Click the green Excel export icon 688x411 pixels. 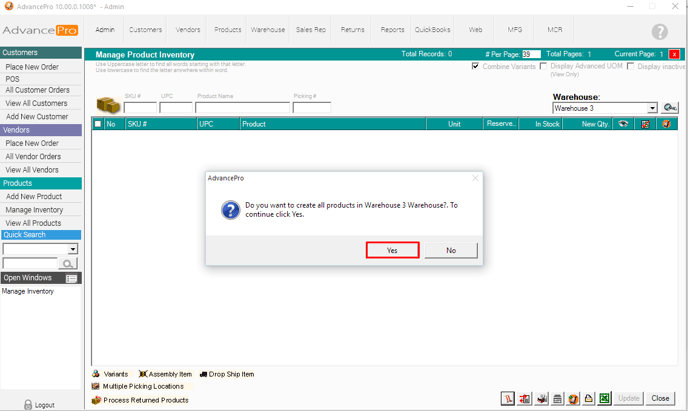[x=604, y=399]
